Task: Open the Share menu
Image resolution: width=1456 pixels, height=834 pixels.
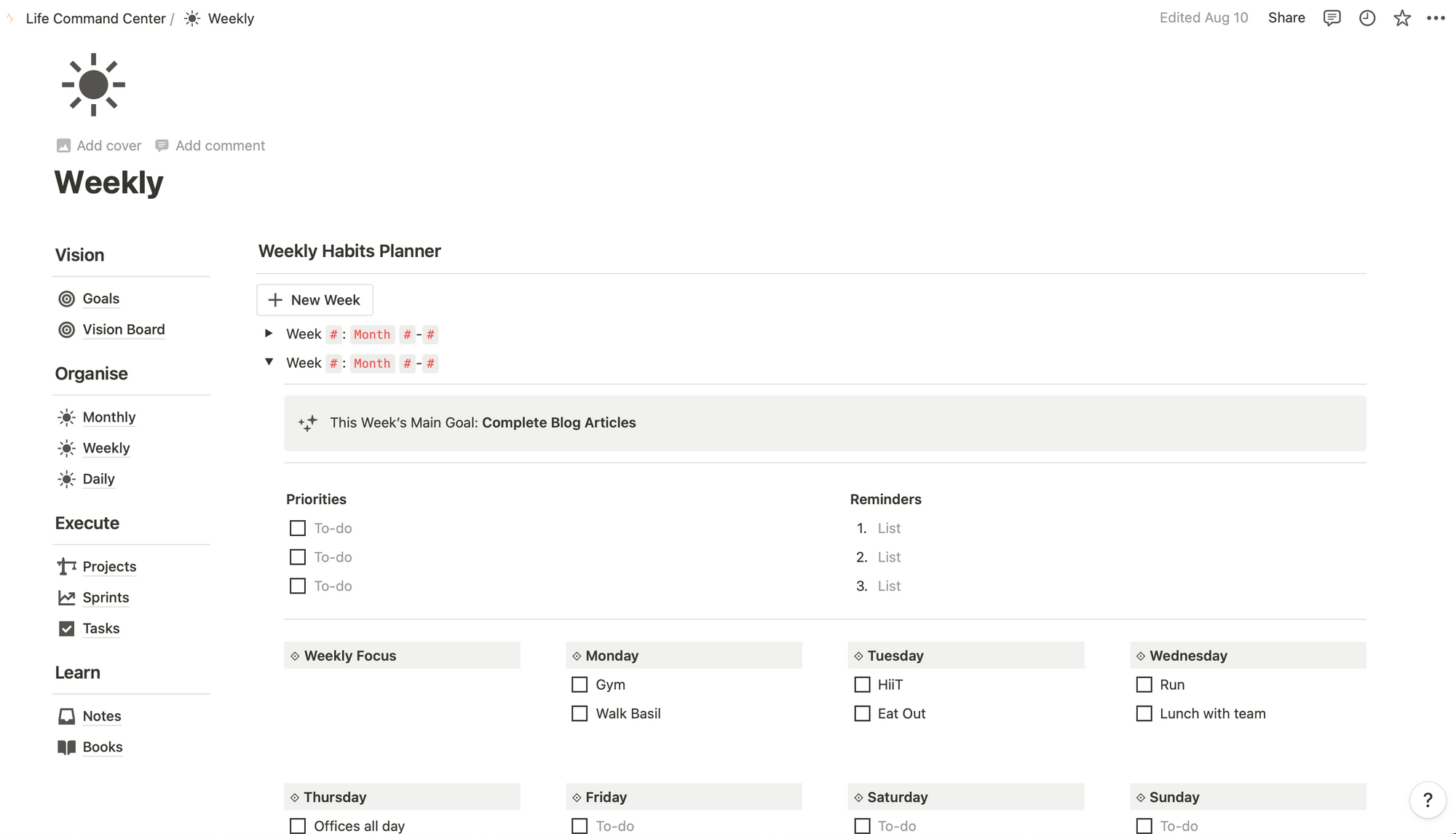Action: pos(1286,17)
